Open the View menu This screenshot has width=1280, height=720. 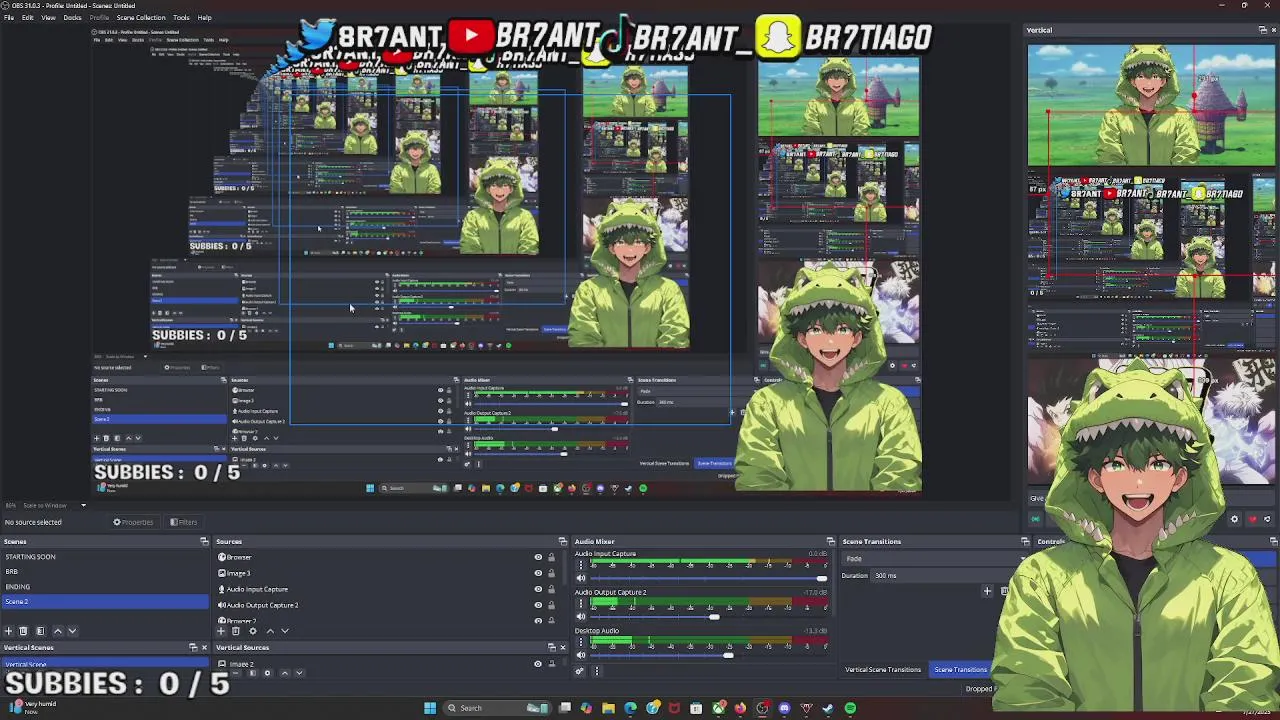(48, 18)
